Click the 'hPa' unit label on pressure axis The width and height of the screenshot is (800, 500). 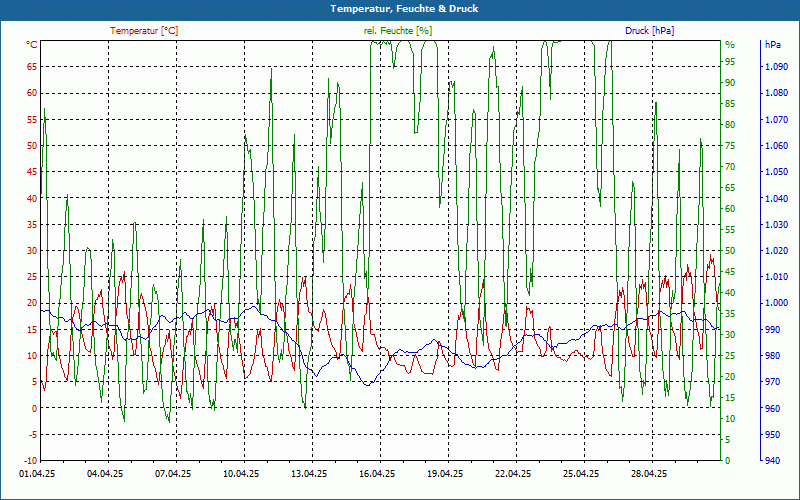pyautogui.click(x=773, y=44)
